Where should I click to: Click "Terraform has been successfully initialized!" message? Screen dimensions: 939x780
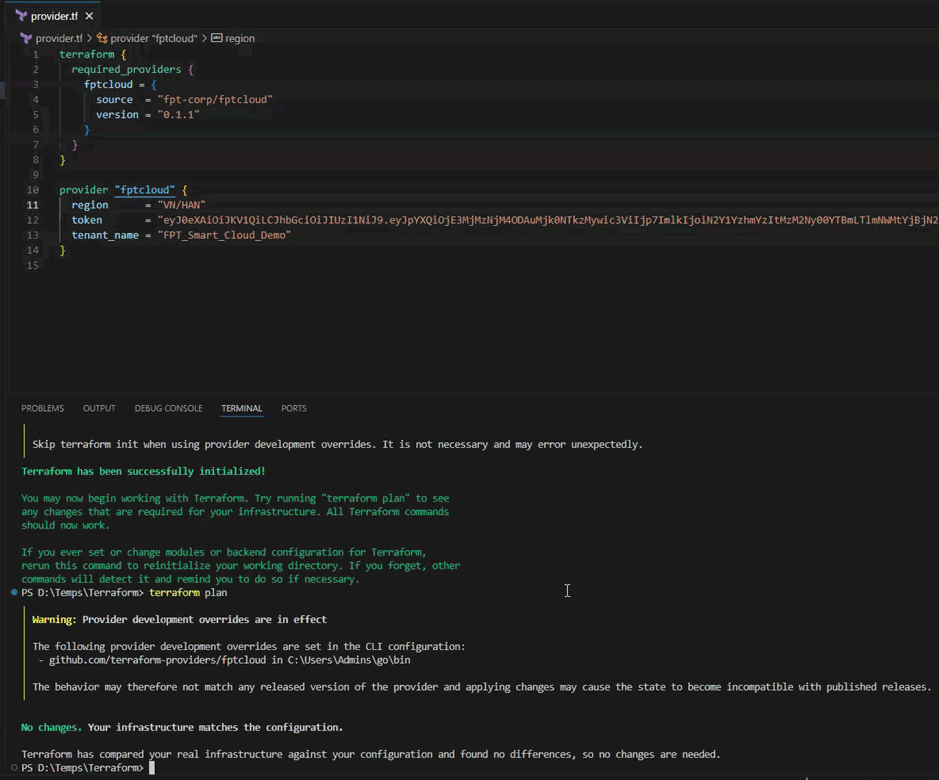(143, 471)
